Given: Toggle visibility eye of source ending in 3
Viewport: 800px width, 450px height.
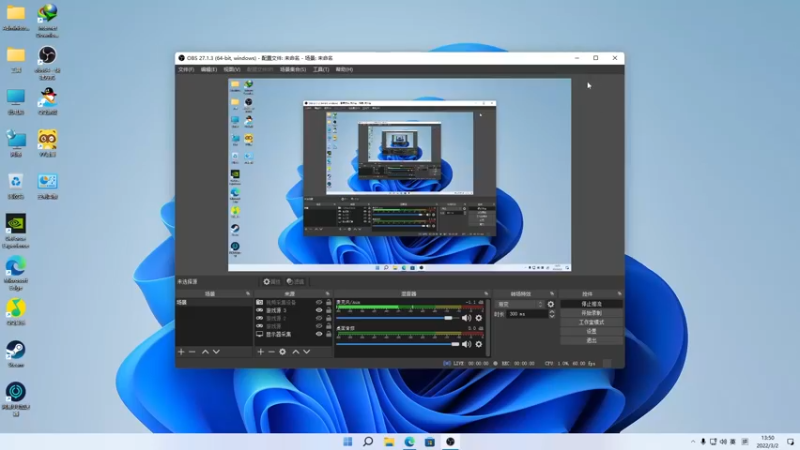Looking at the screenshot, I should pos(319,310).
